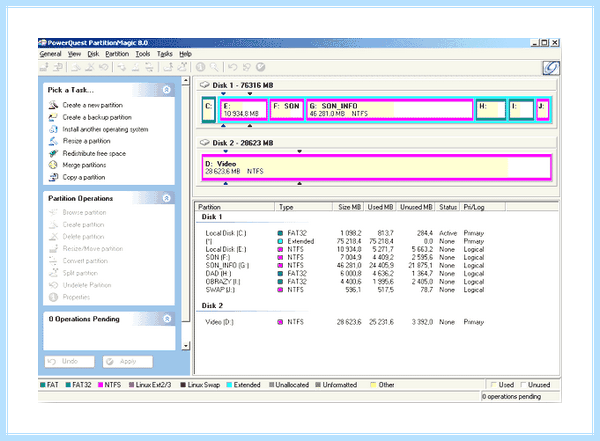Screen dimensions: 600x441
Task: Open the General menu
Action: (51, 54)
